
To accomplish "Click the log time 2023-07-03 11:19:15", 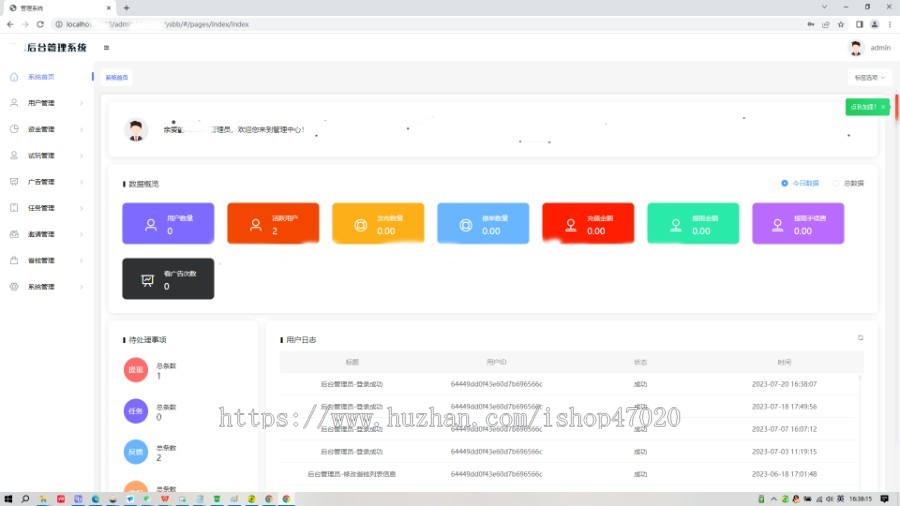I will (784, 451).
